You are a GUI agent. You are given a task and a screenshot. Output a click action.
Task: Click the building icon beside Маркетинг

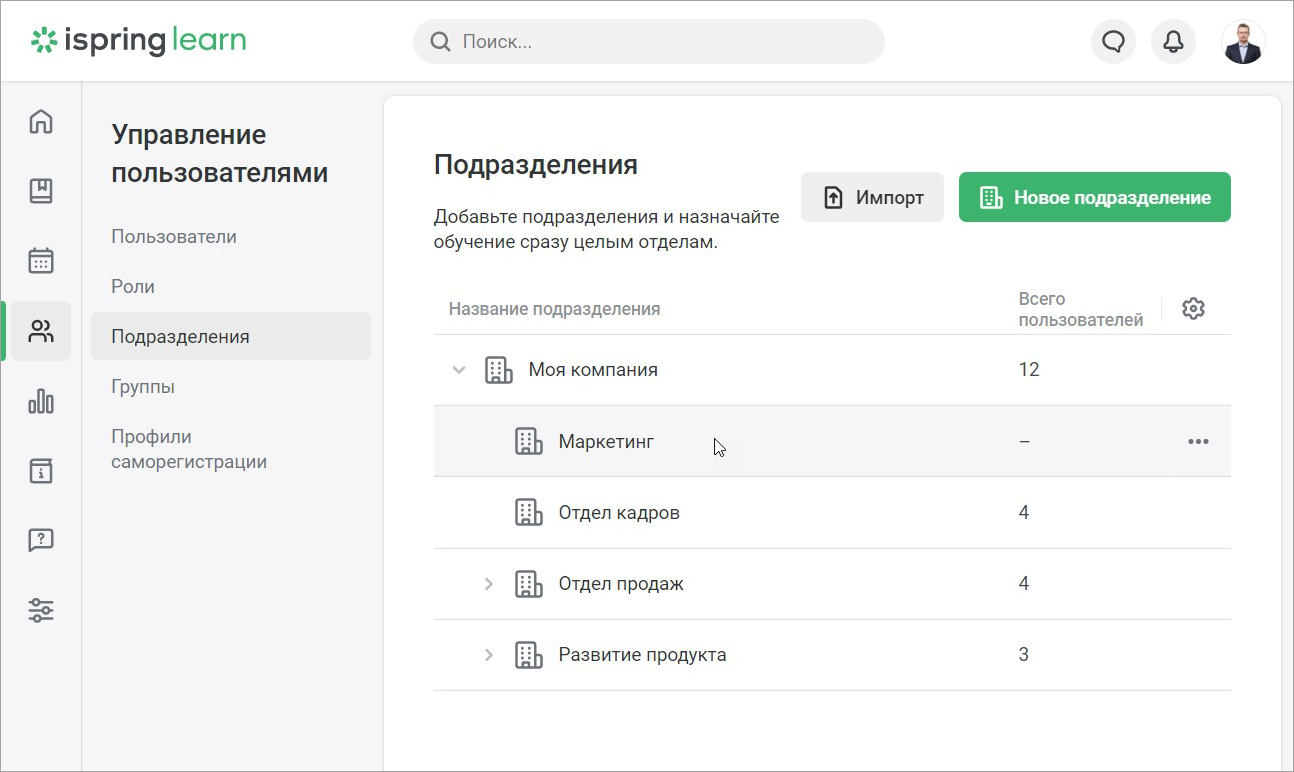point(528,441)
